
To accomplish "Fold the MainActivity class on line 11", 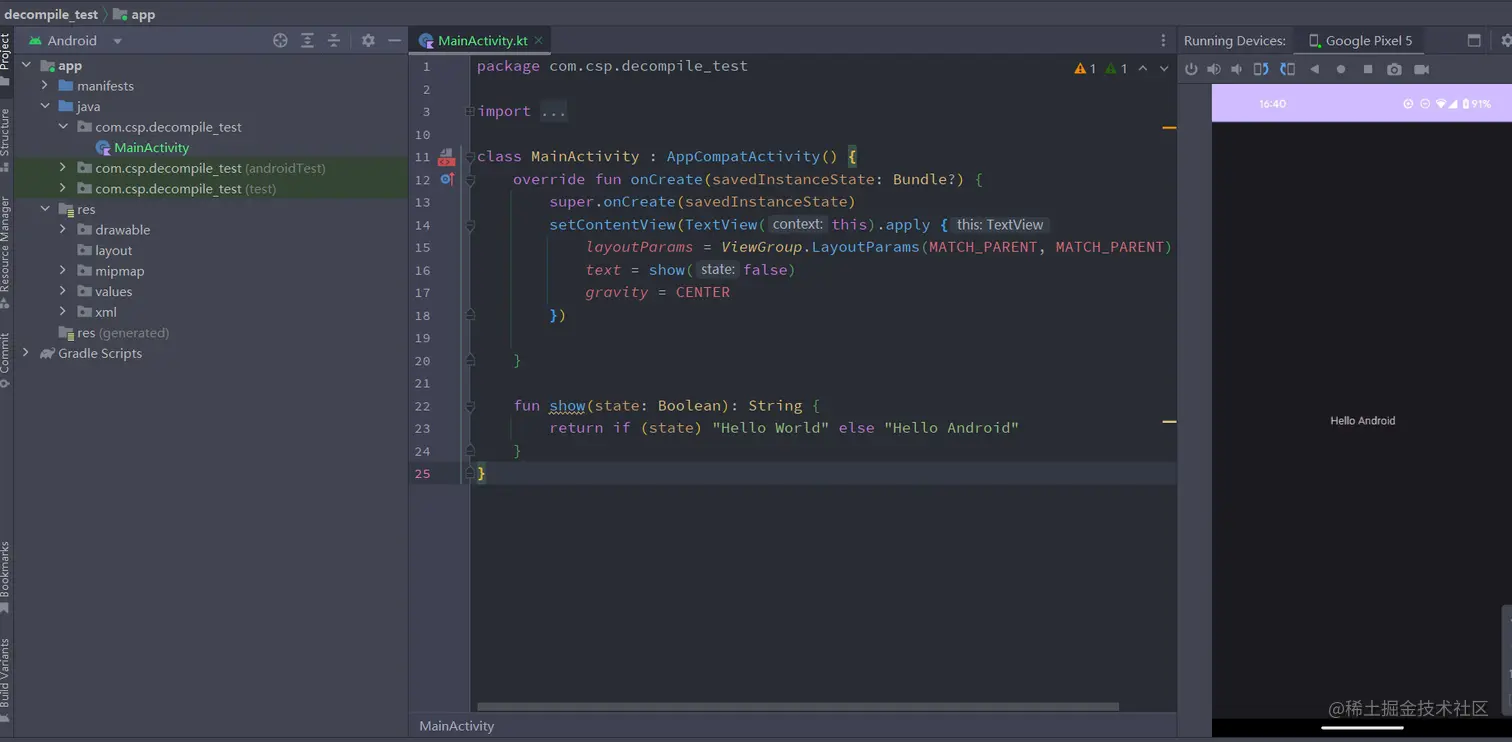I will point(470,157).
